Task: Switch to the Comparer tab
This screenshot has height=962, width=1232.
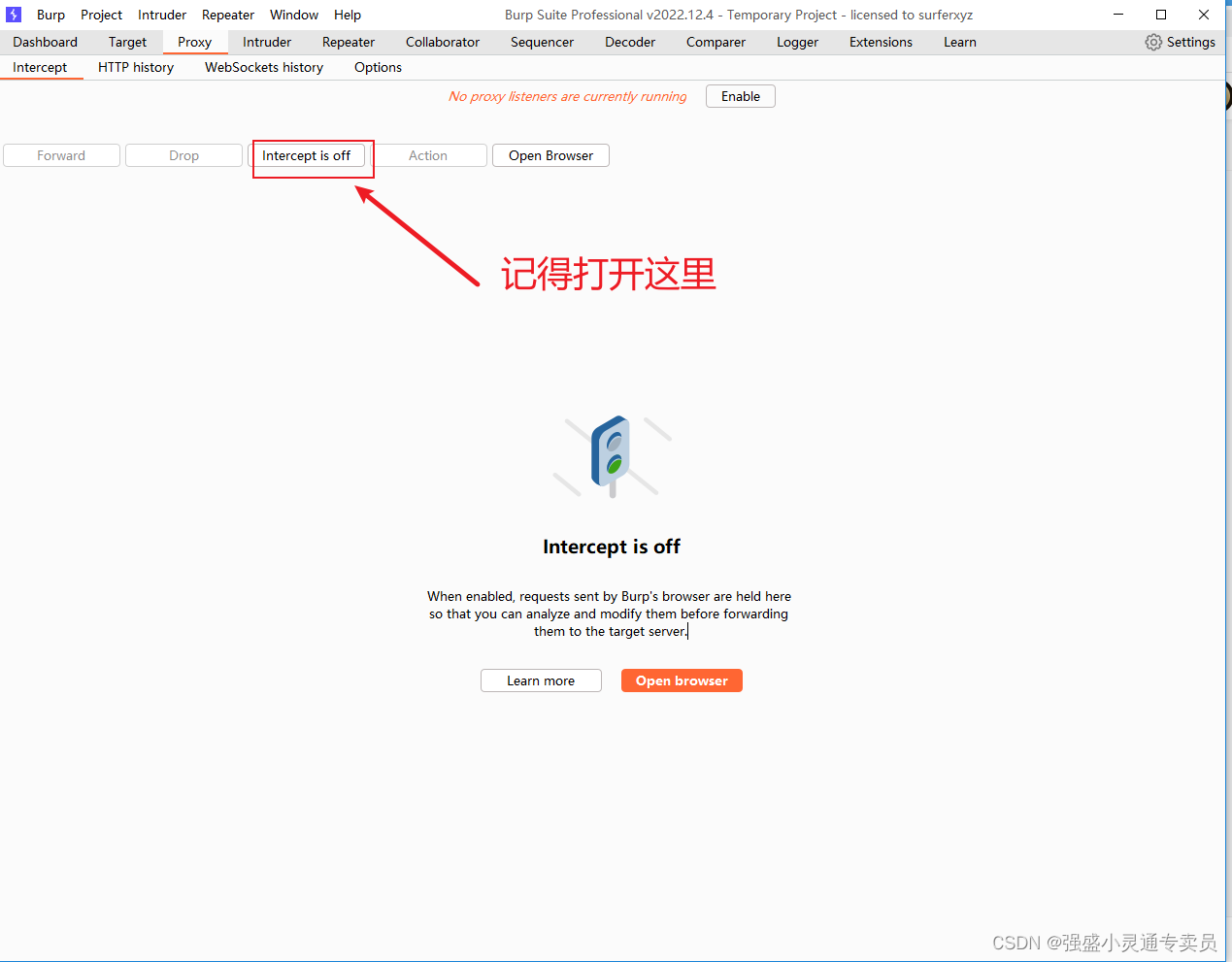Action: 716,42
